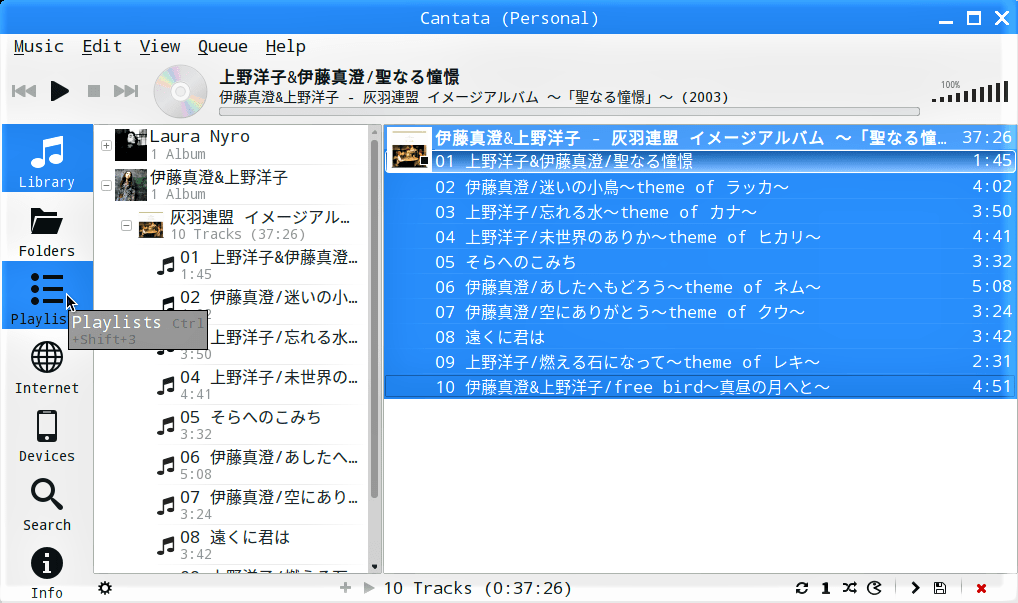This screenshot has height=603, width=1018.
Task: Skip to next track button
Action: click(x=126, y=91)
